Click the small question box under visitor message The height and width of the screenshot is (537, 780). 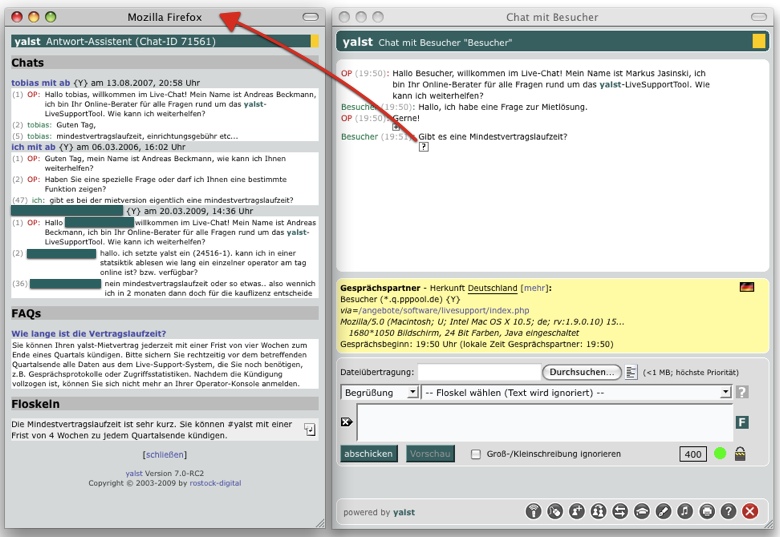click(x=423, y=147)
